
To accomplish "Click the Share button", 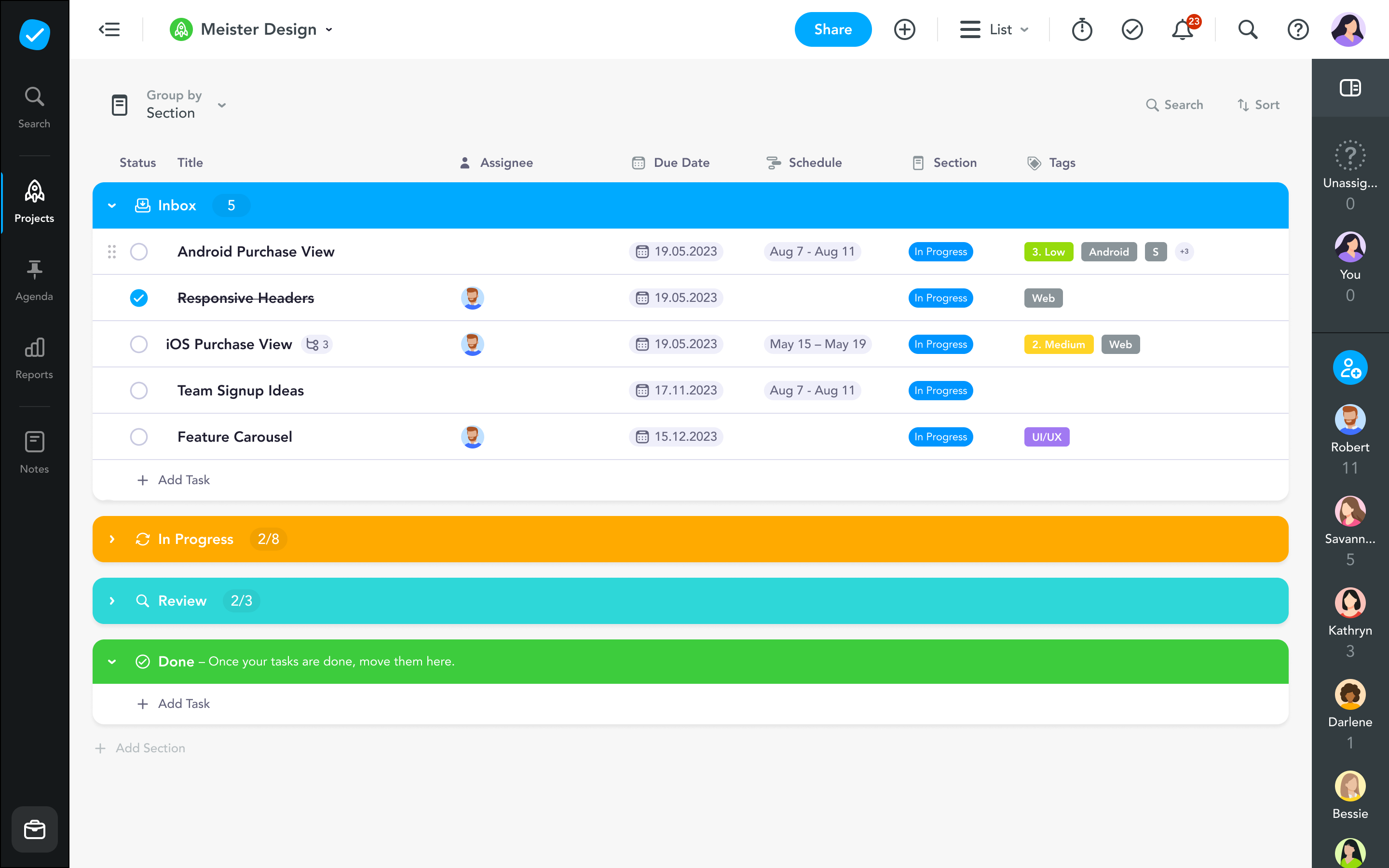I will coord(833,29).
